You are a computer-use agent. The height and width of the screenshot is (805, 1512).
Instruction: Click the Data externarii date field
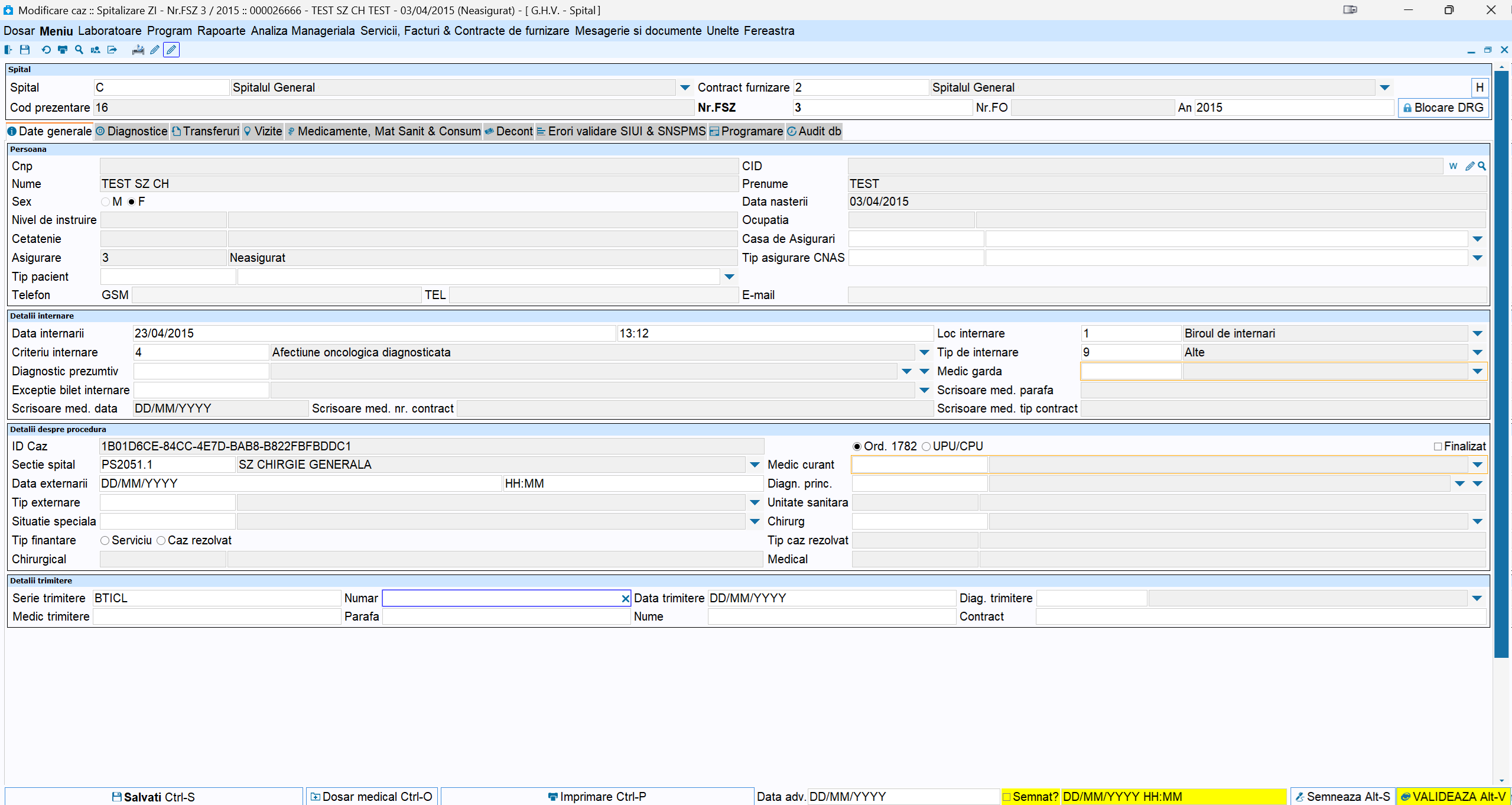pyautogui.click(x=300, y=483)
